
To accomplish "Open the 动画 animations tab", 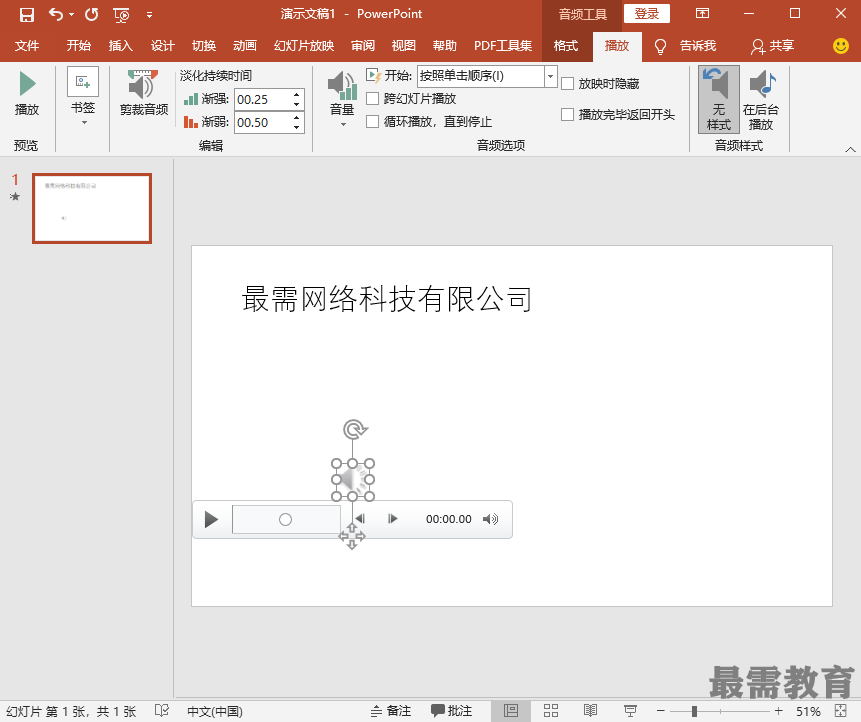I will coord(244,46).
